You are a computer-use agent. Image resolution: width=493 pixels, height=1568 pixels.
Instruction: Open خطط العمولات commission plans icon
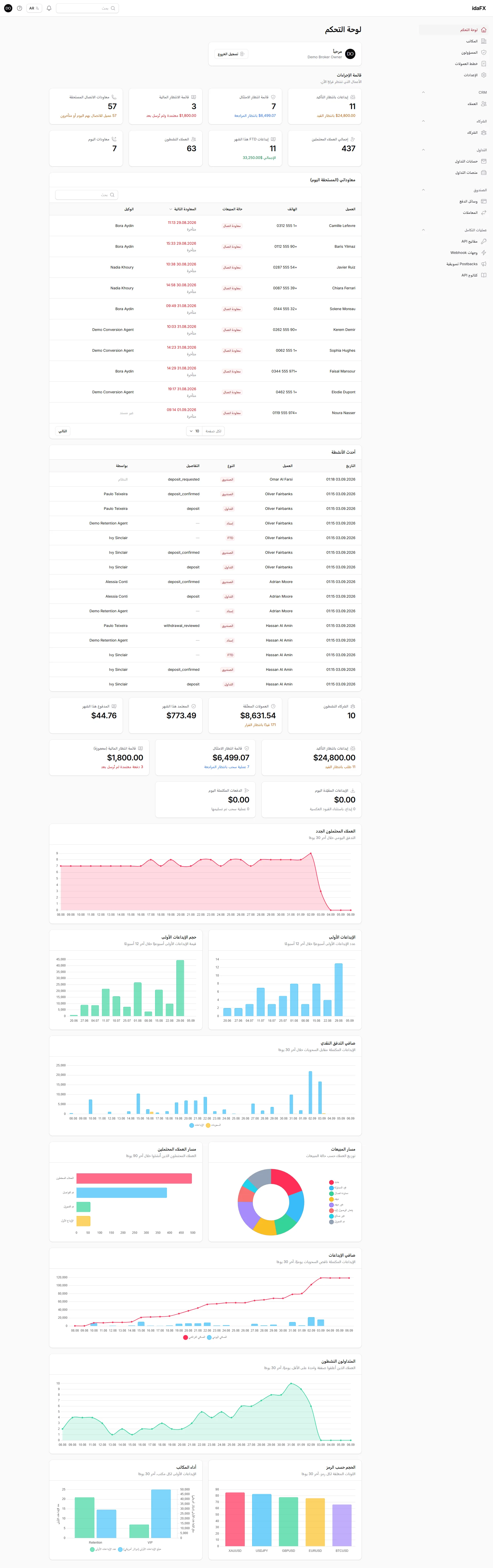point(484,64)
